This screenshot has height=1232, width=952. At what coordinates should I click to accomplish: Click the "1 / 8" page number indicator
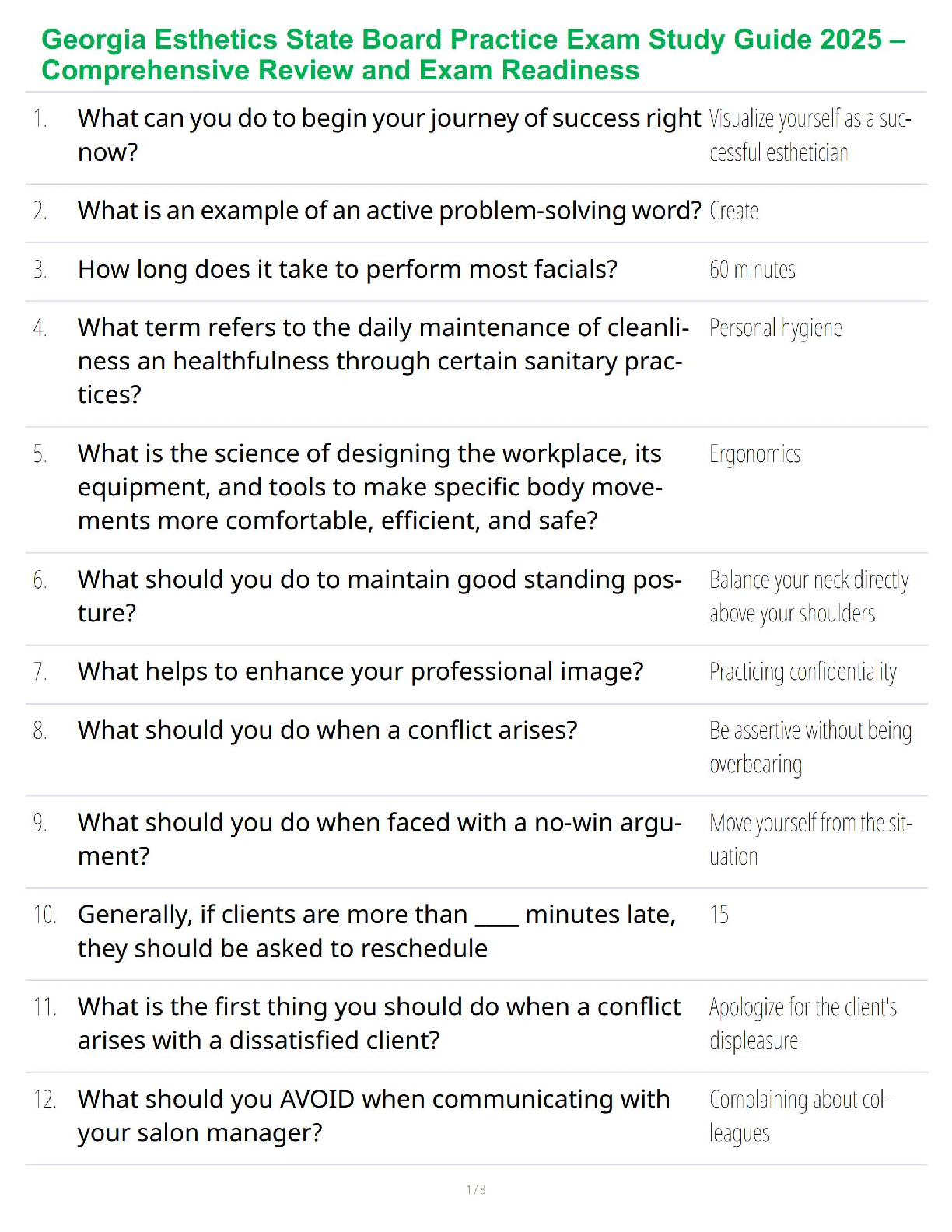click(x=476, y=1189)
